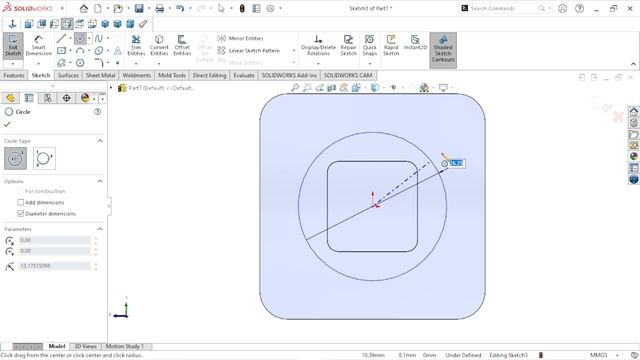The height and width of the screenshot is (360, 640).
Task: Open the Circle PropertyManager help icon
Action: click(97, 111)
